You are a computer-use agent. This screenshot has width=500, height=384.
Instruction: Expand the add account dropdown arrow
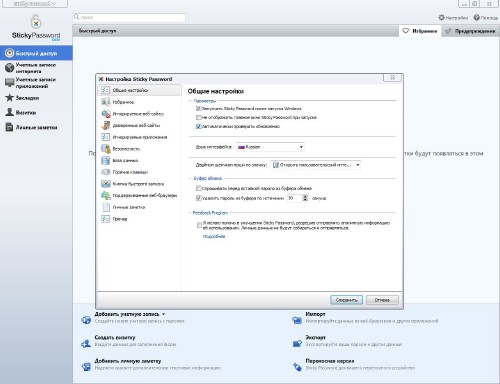[x=163, y=314]
